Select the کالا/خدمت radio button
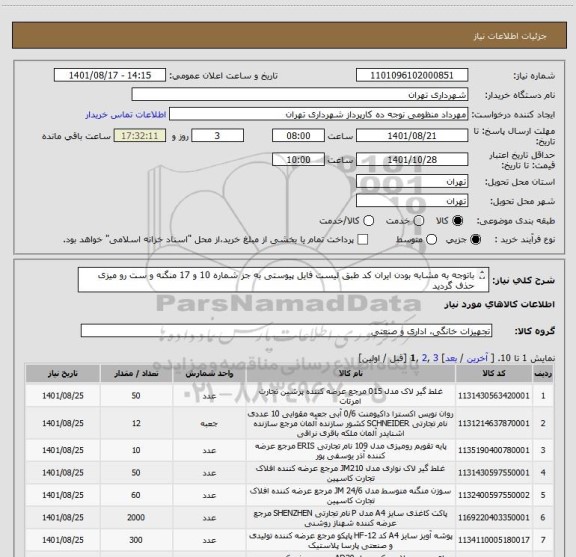 [368, 220]
